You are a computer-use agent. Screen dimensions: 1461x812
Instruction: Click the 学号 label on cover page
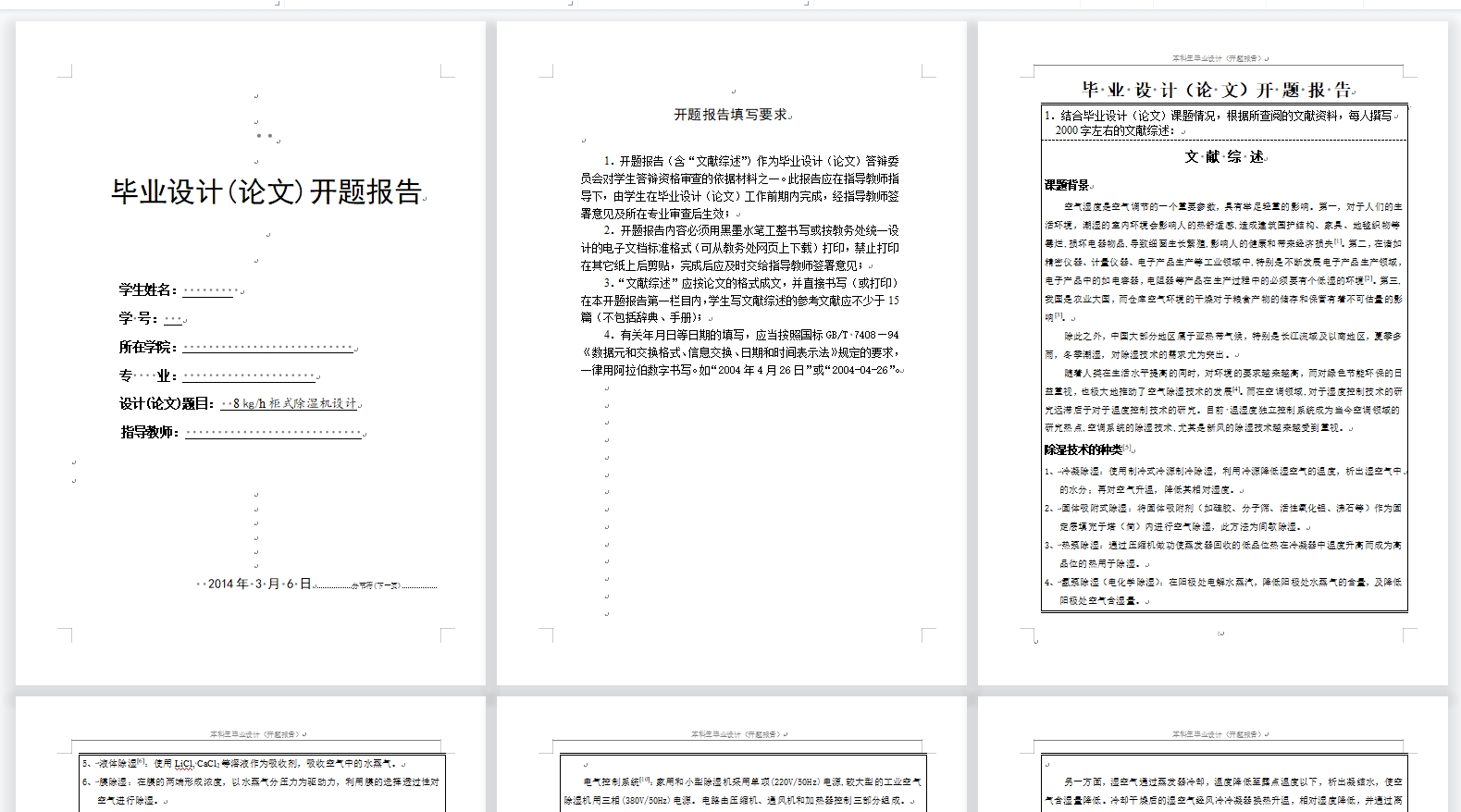[139, 318]
